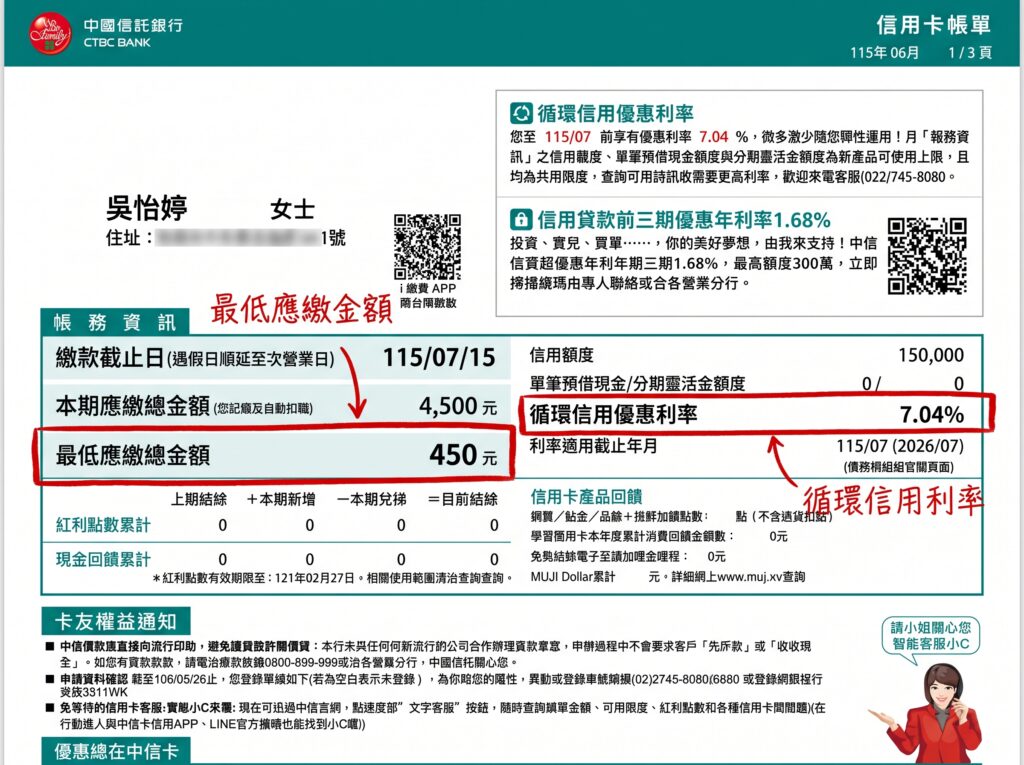This screenshot has height=765, width=1024.
Task: Click the 0800-899-999 hotline number
Action: [302, 662]
